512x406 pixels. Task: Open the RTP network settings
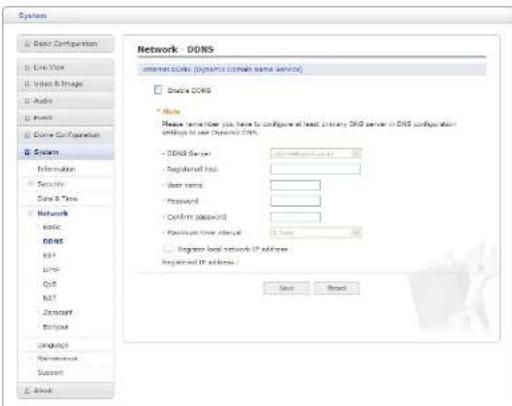pos(49,255)
